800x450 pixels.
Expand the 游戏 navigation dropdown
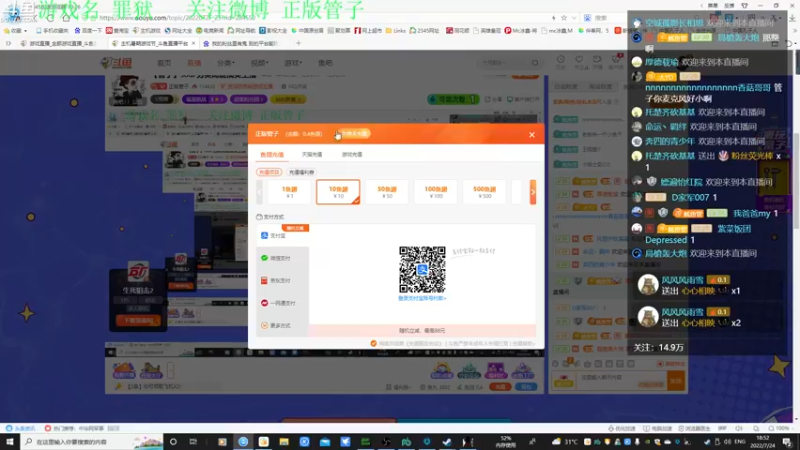click(x=293, y=63)
